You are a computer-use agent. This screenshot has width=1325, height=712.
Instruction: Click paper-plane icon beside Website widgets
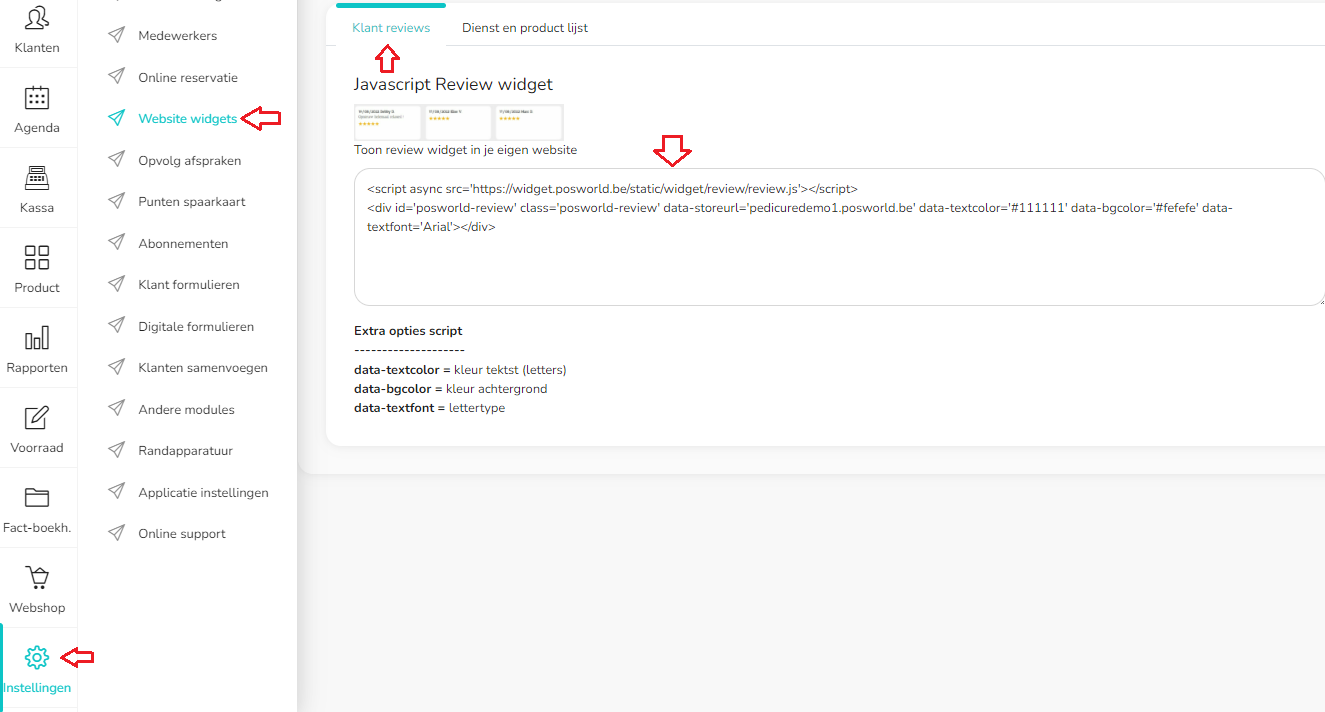(117, 118)
